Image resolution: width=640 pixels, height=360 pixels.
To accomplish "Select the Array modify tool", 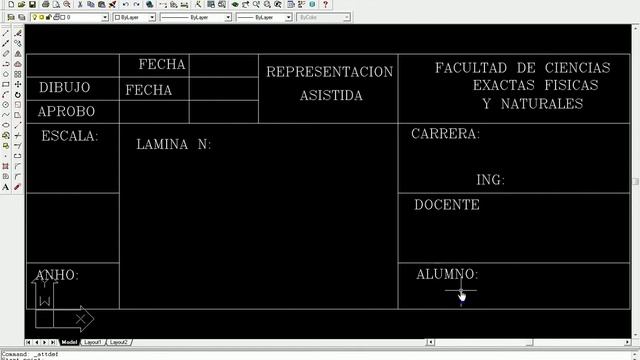I will (18, 74).
